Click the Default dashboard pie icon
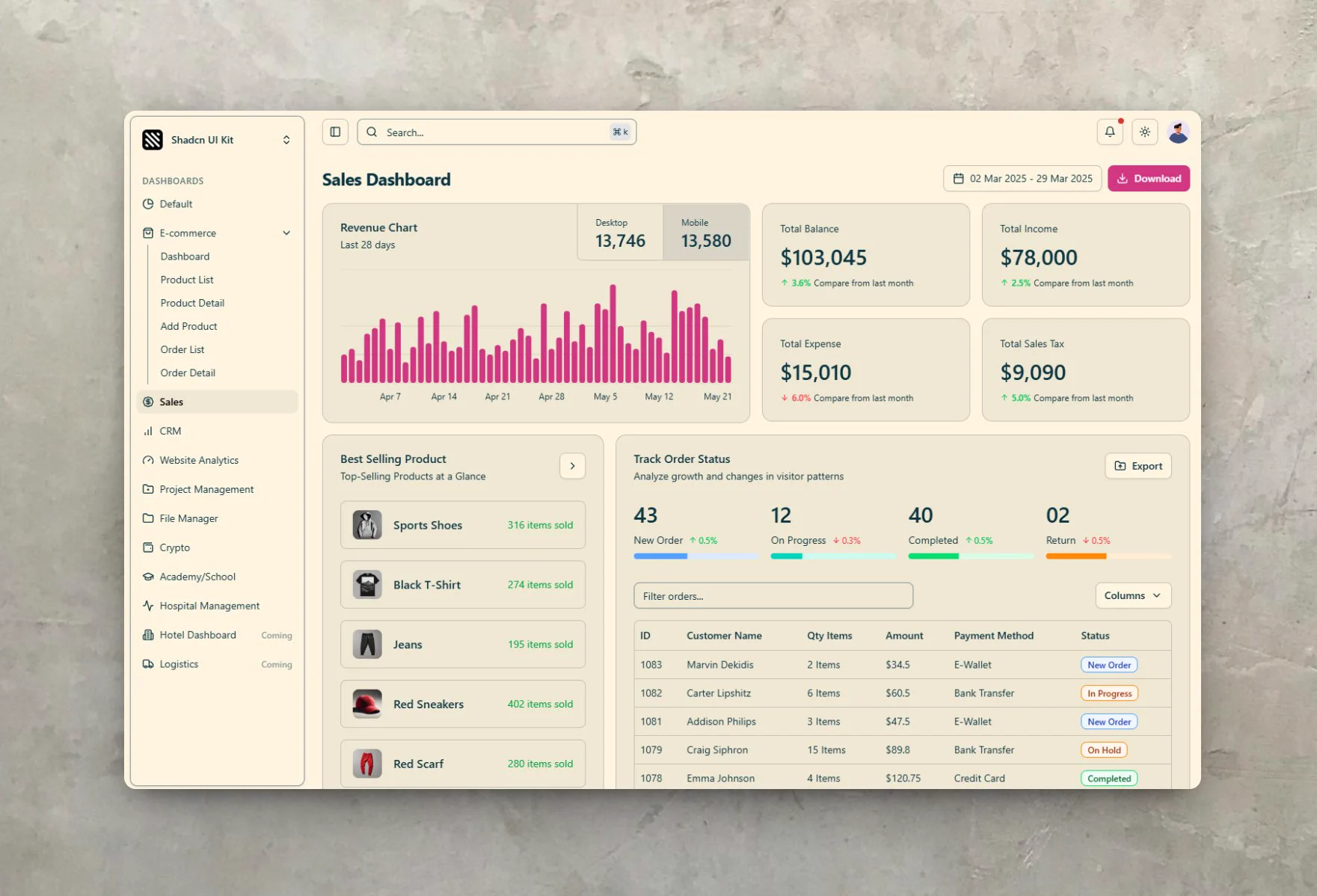This screenshot has height=896, width=1317. click(x=148, y=203)
